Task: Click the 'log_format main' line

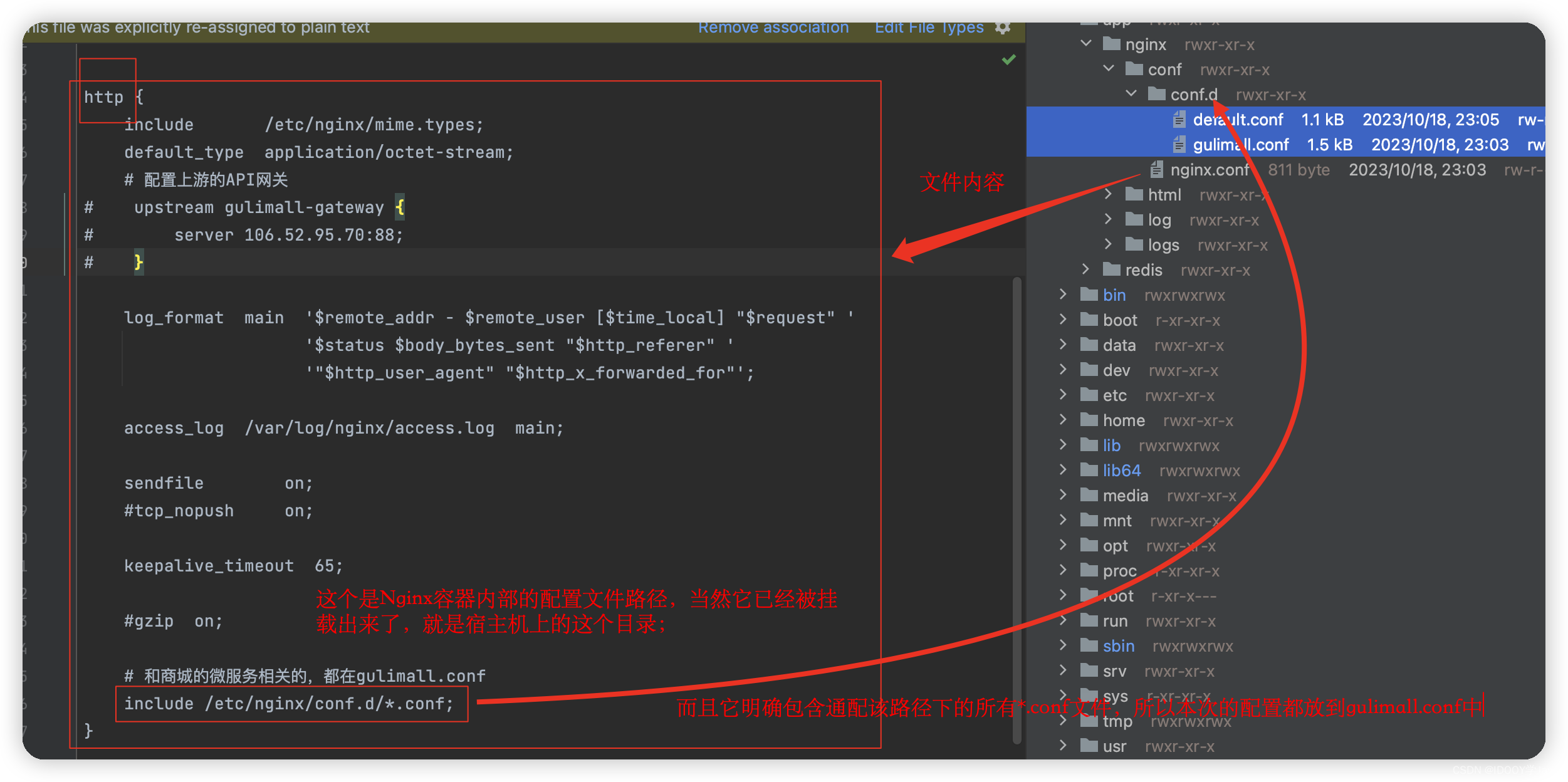Action: pos(489,318)
